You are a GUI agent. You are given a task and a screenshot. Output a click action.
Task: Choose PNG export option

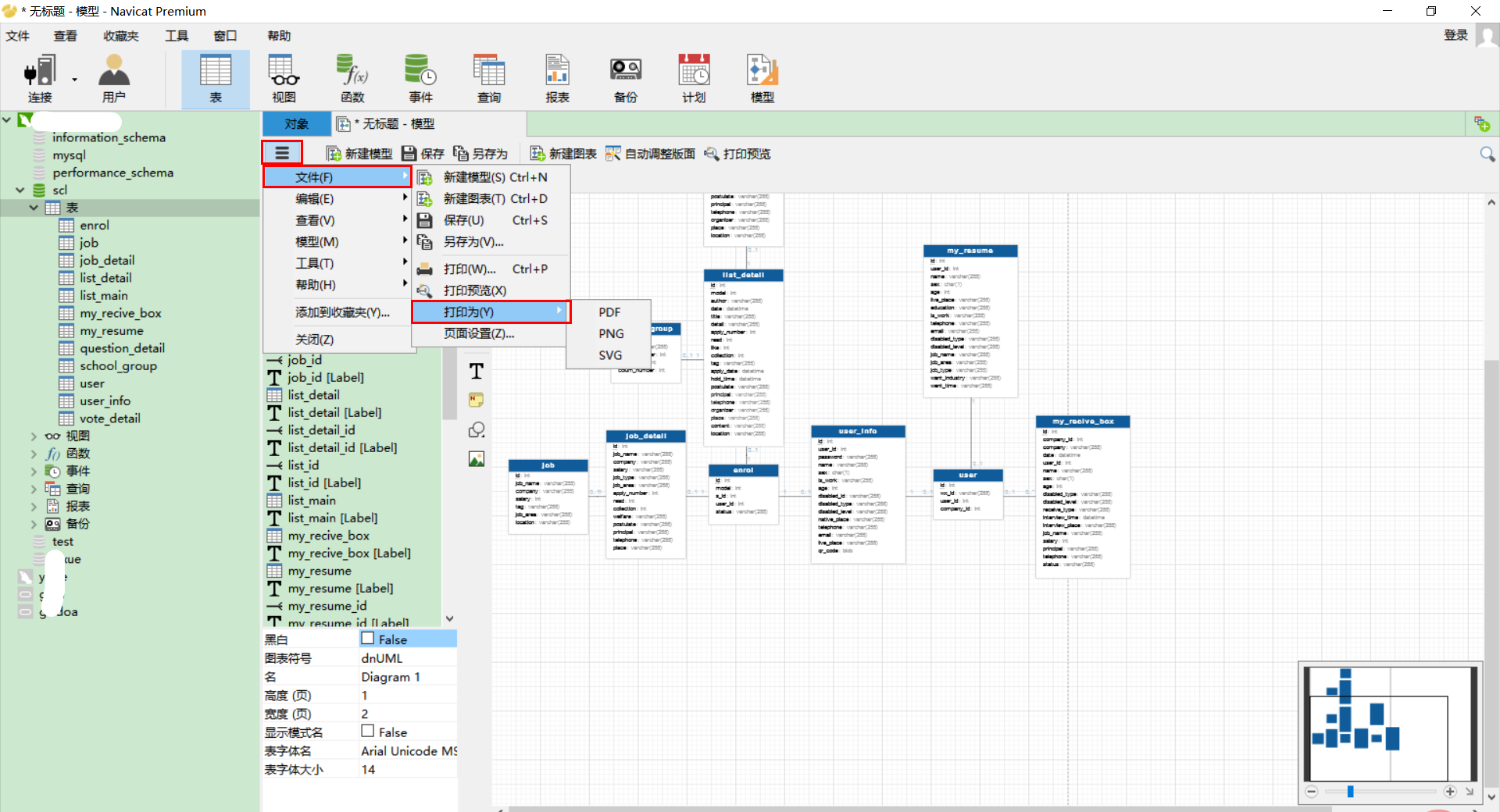pyautogui.click(x=611, y=333)
